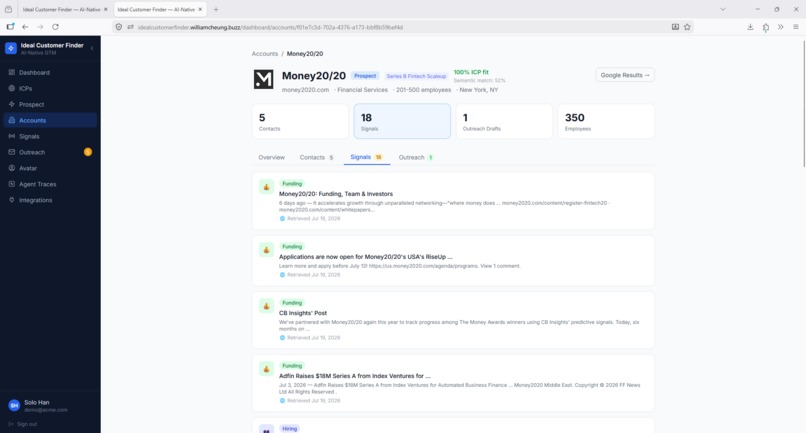Close the active Ideal Customer Finder tab

tap(200, 9)
